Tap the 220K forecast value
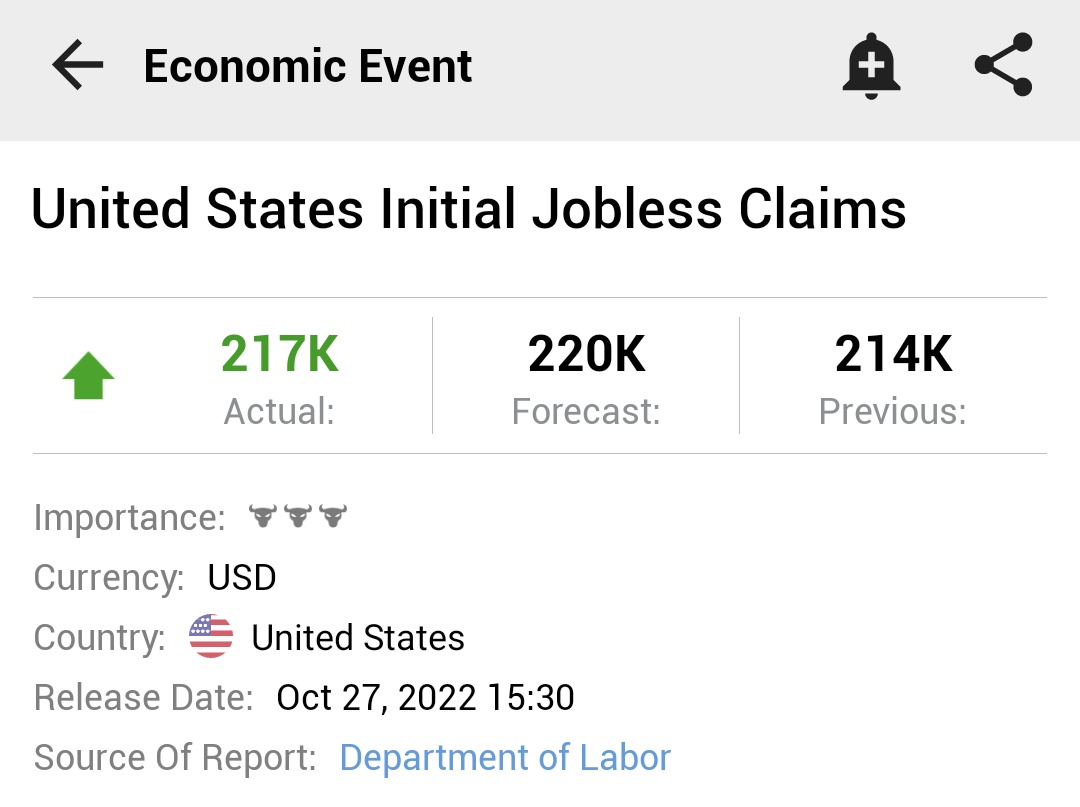The image size is (1080, 807). pos(586,354)
